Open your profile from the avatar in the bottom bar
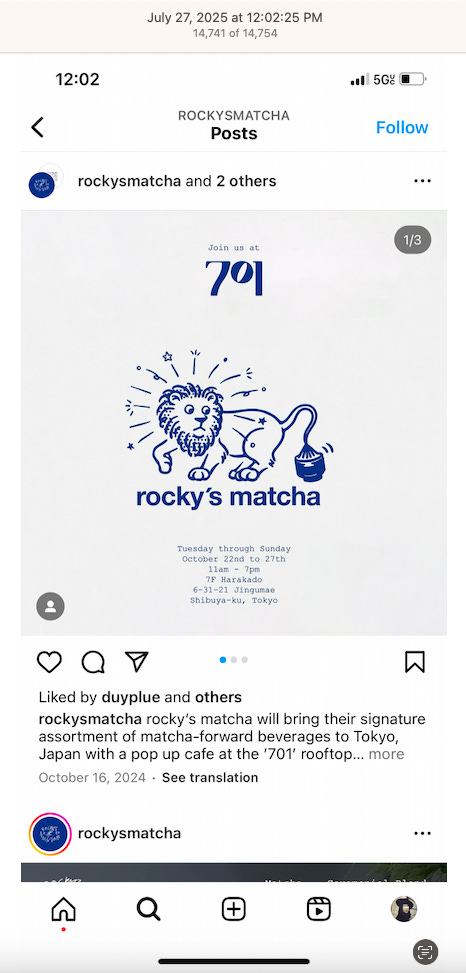The image size is (466, 973). (404, 909)
